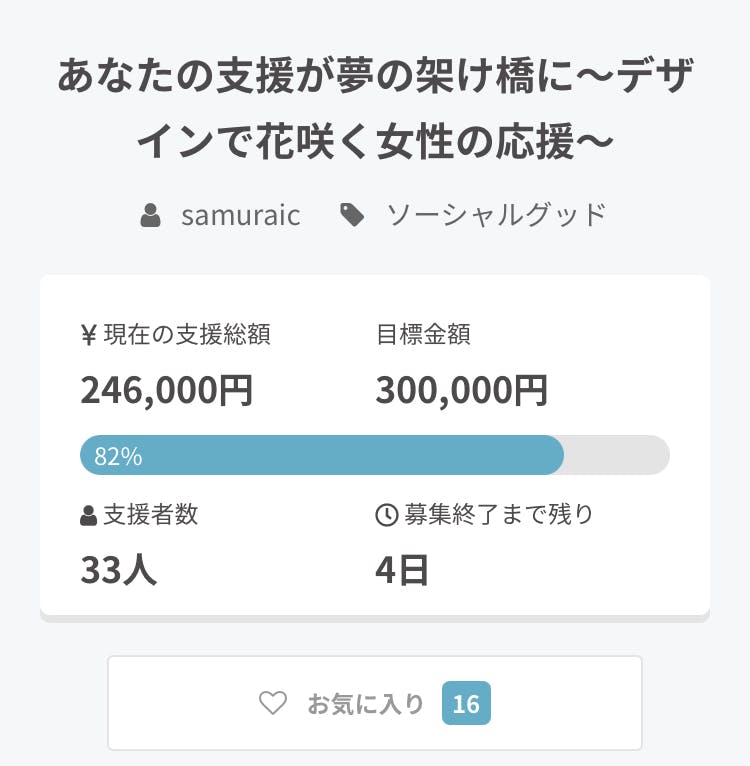Click the 246,000円 current funding amount
750x766 pixels.
166,389
